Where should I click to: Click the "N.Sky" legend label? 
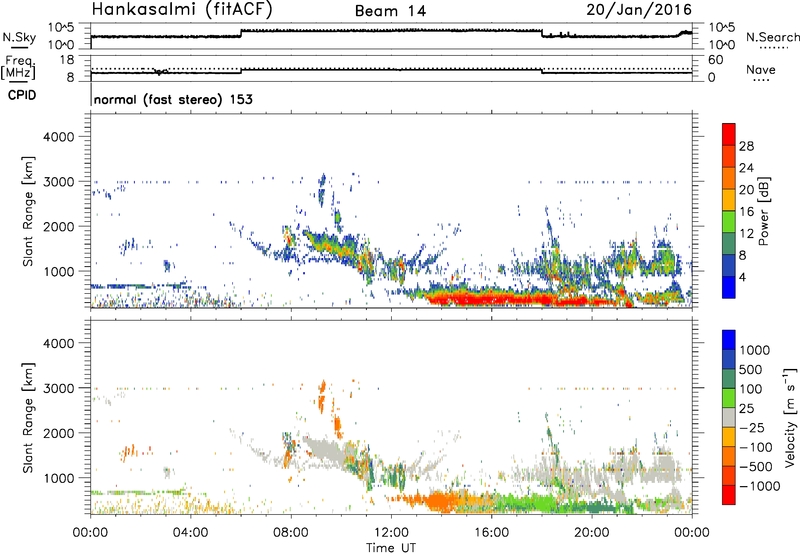tap(19, 37)
